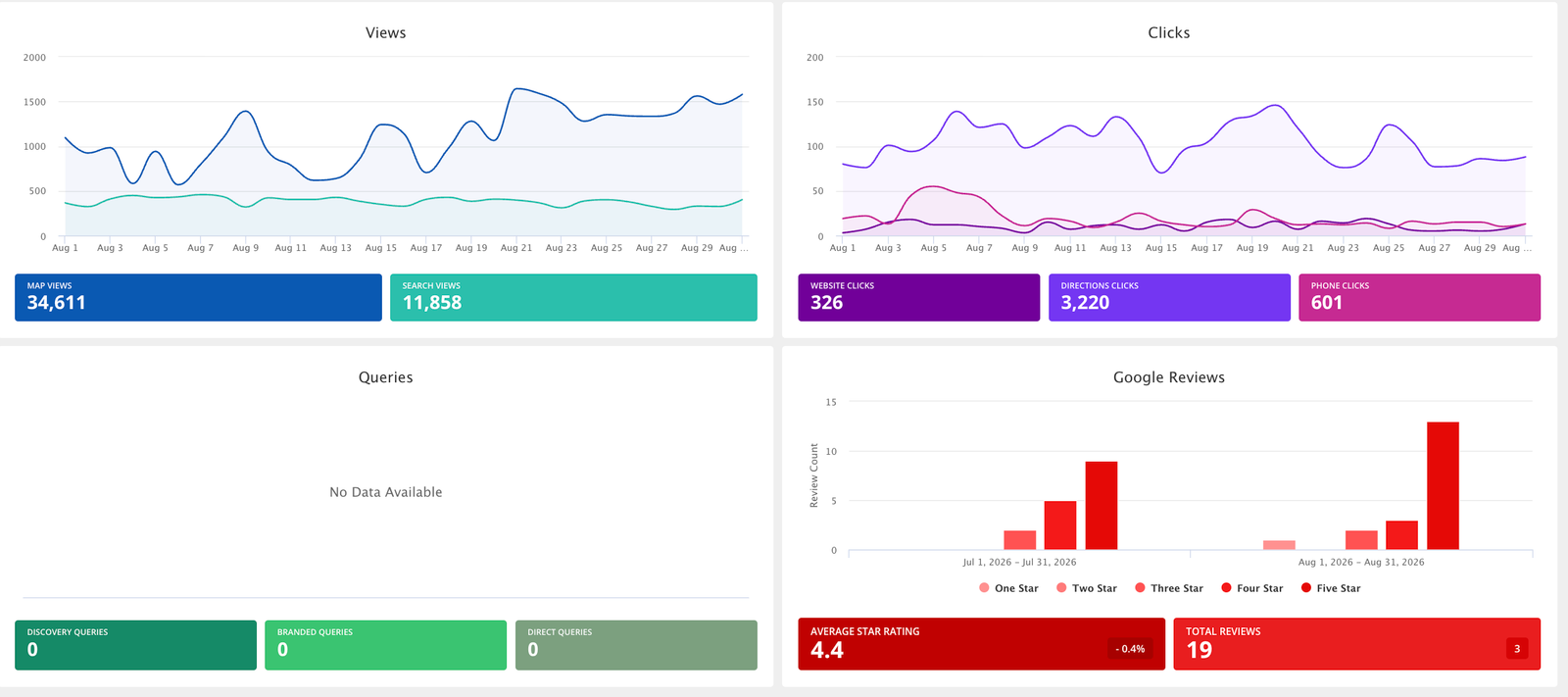Click the 3,220 directions clicks value
Image resolution: width=1568 pixels, height=697 pixels.
[x=1085, y=303]
